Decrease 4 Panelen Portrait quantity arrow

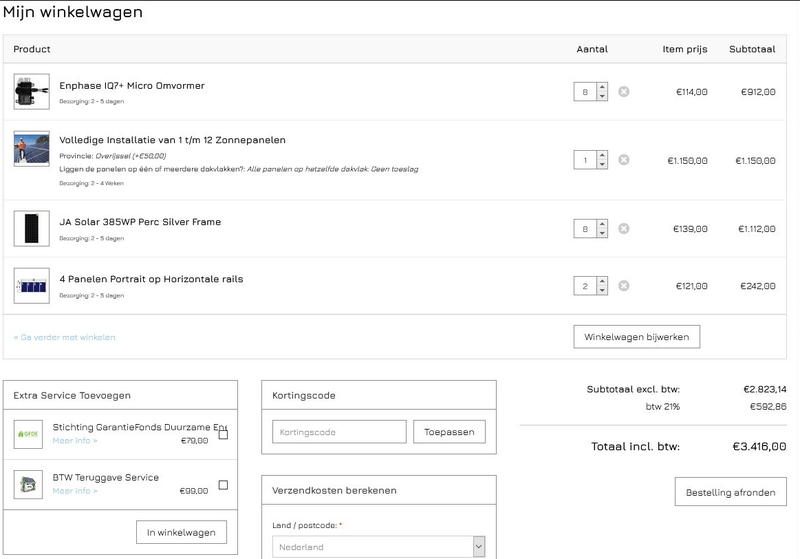pyautogui.click(x=602, y=290)
